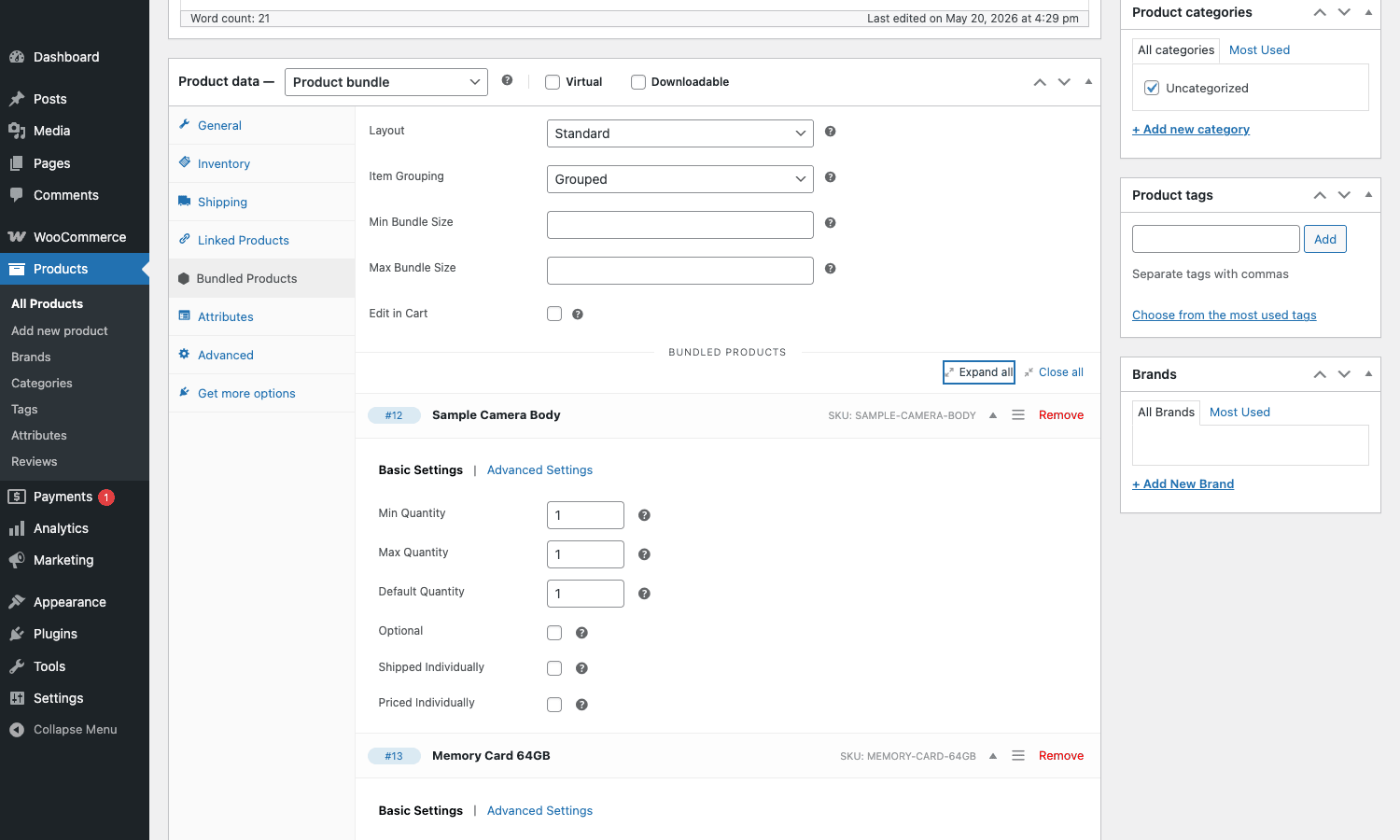Open the Product bundle type dropdown
This screenshot has width=1400, height=840.
(386, 82)
